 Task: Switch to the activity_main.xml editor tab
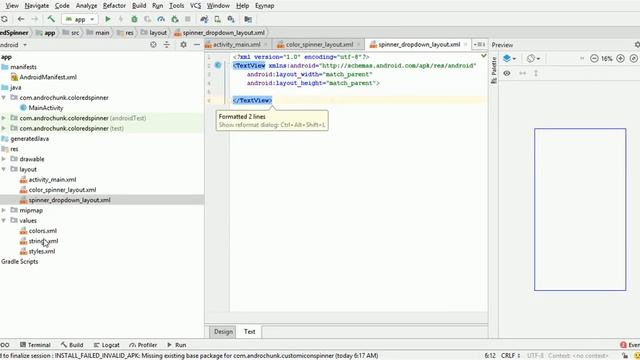tap(236, 44)
